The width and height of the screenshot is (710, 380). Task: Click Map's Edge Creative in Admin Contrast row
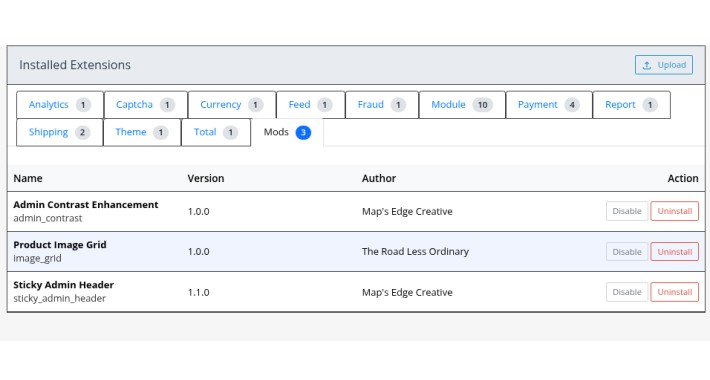[407, 212]
